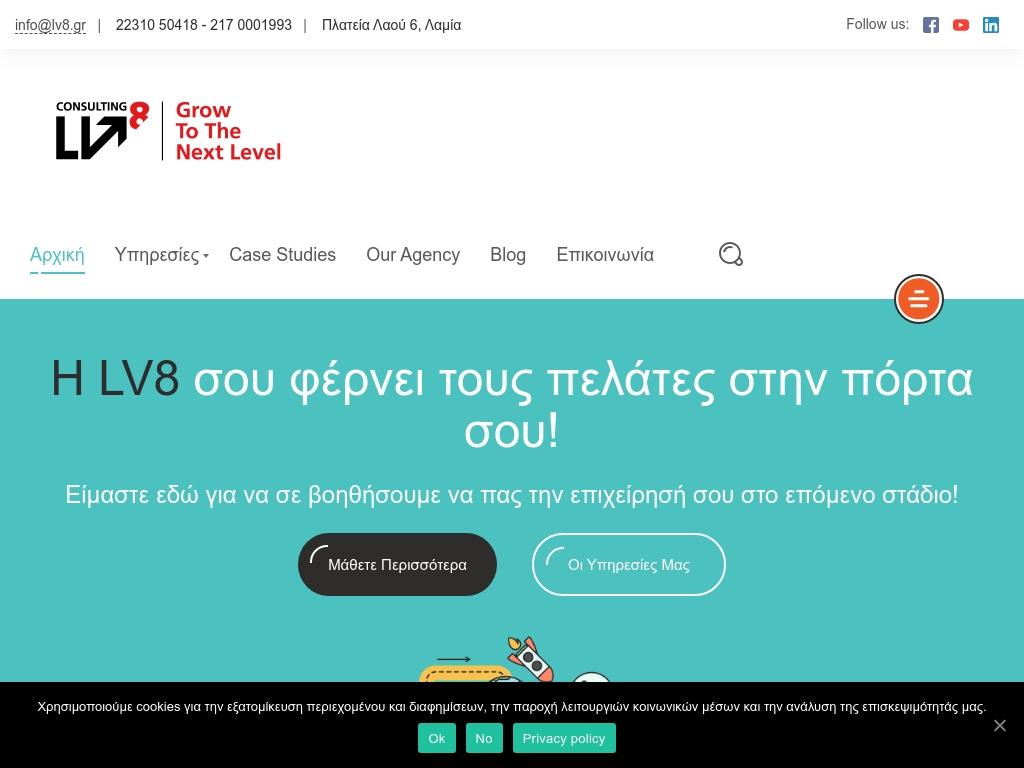Decline cookies with the No button

pos(484,738)
